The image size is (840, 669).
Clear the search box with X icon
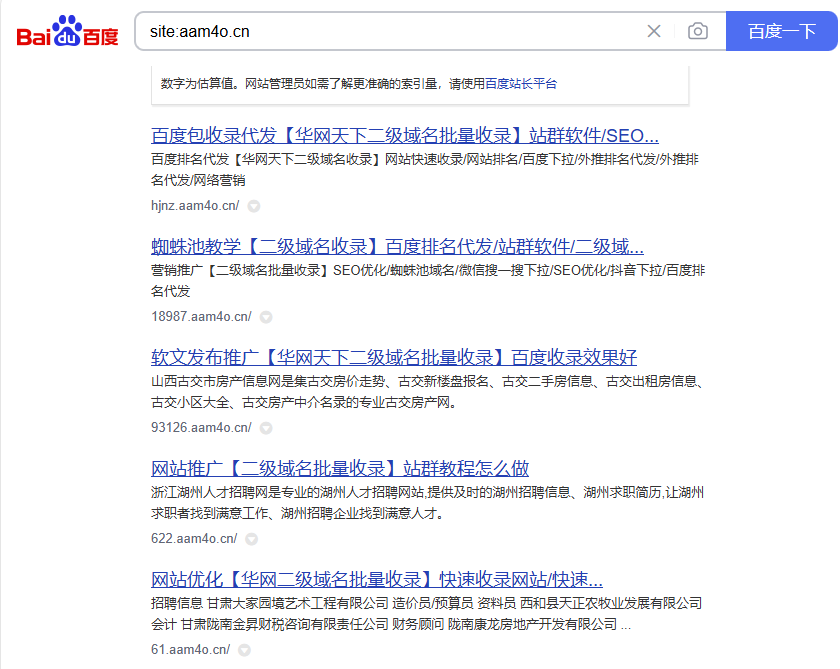(x=654, y=31)
